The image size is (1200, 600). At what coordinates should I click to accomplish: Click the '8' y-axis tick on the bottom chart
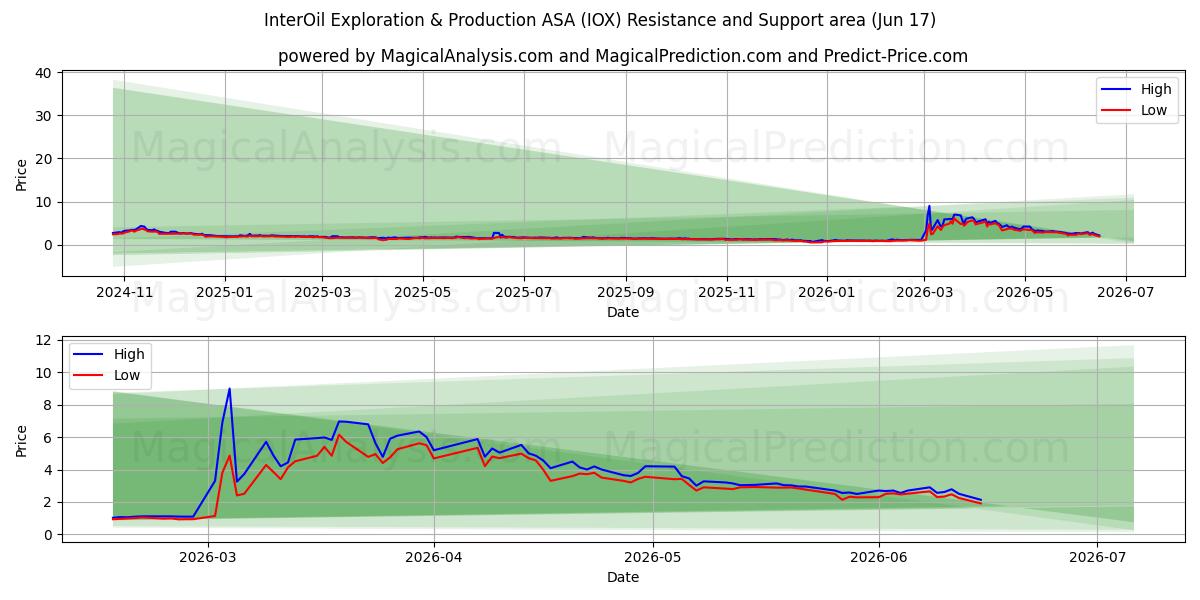(x=48, y=405)
